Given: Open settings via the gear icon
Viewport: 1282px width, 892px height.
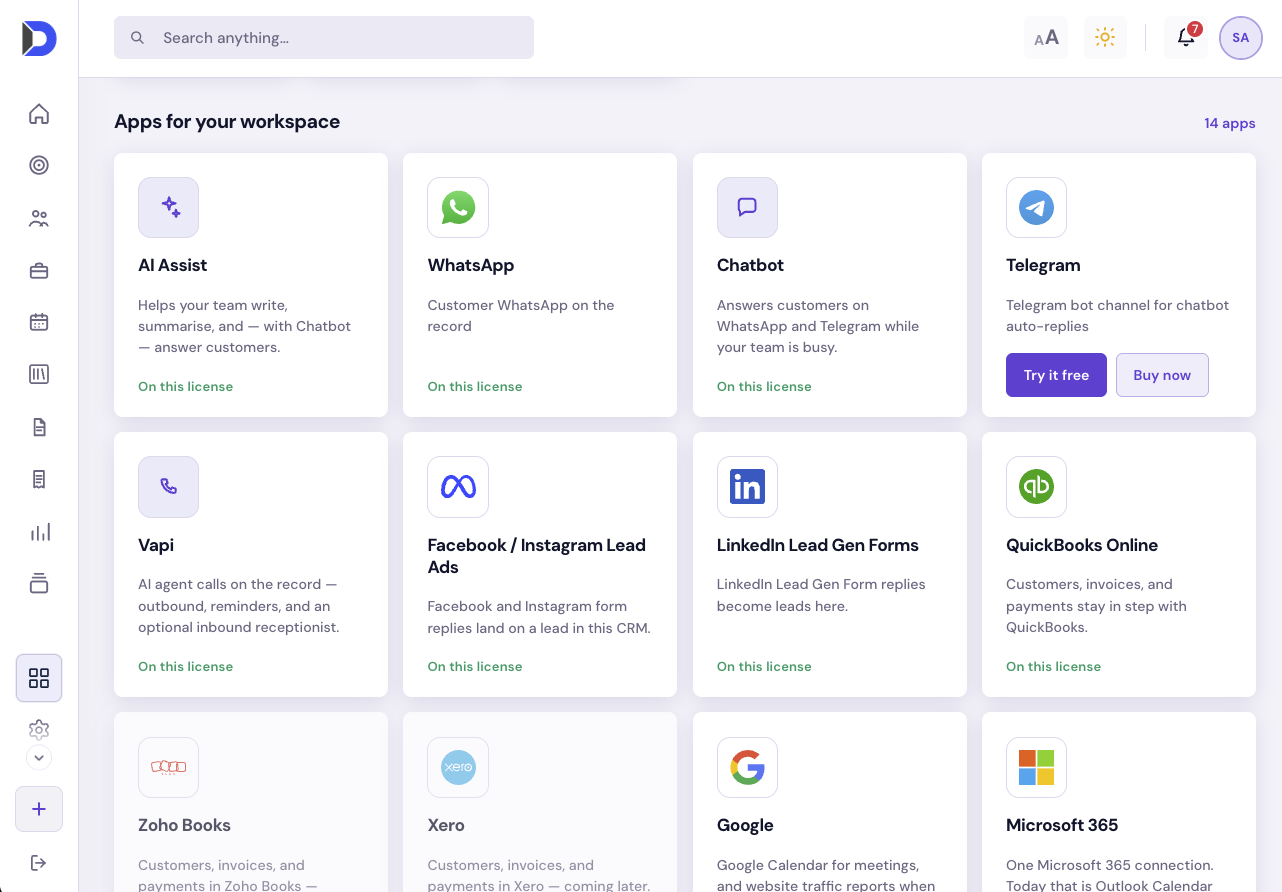Looking at the screenshot, I should [39, 729].
